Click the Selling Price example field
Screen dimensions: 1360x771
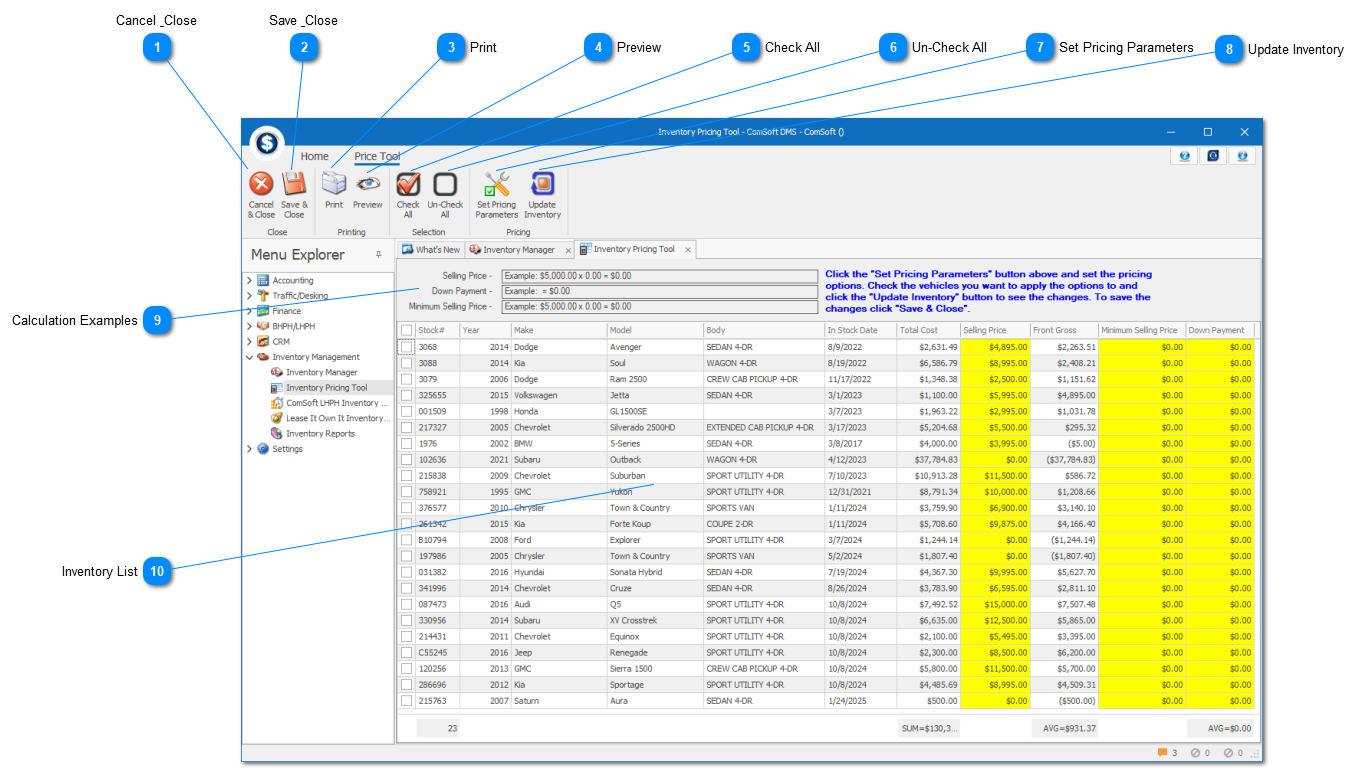[x=659, y=275]
